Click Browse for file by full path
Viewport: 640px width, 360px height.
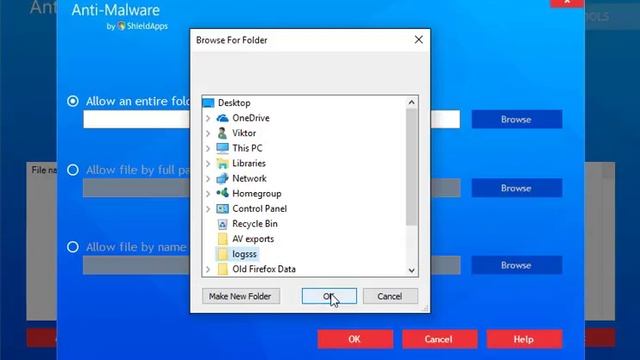pyautogui.click(x=517, y=188)
